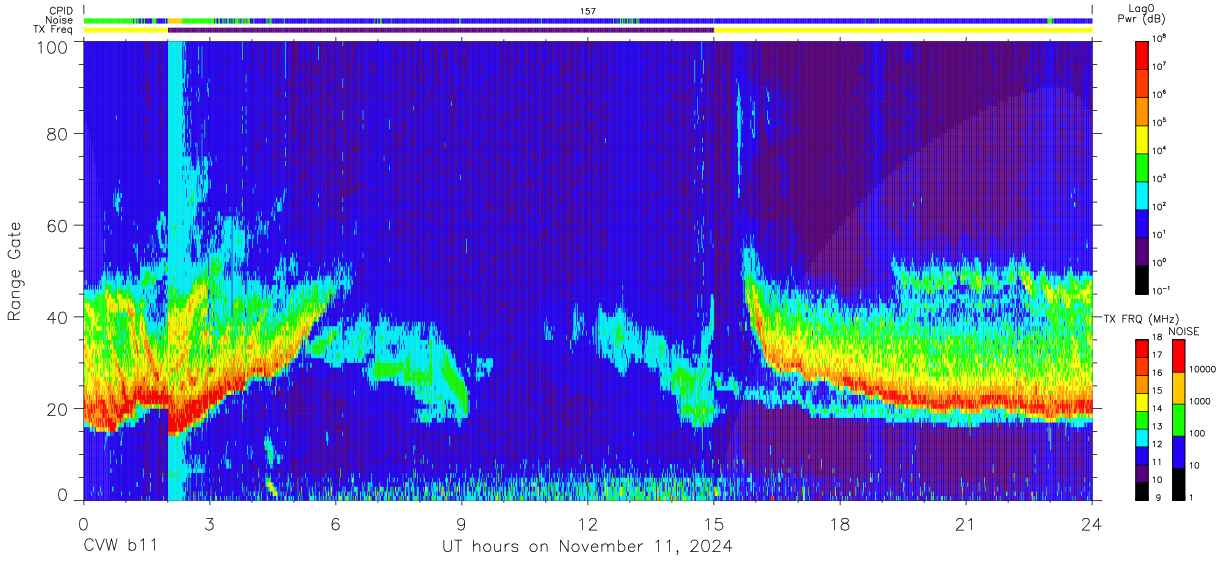The image size is (1228, 567).
Task: Click the TX FRQ (MHz) legend title
Action: 1139,318
